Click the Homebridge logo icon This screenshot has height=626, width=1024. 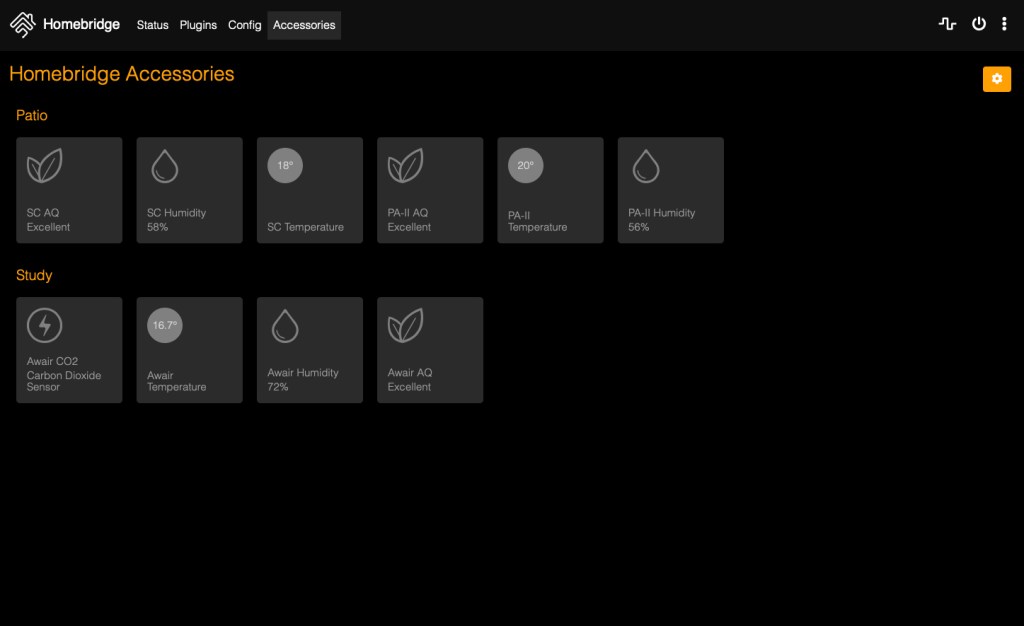click(23, 25)
